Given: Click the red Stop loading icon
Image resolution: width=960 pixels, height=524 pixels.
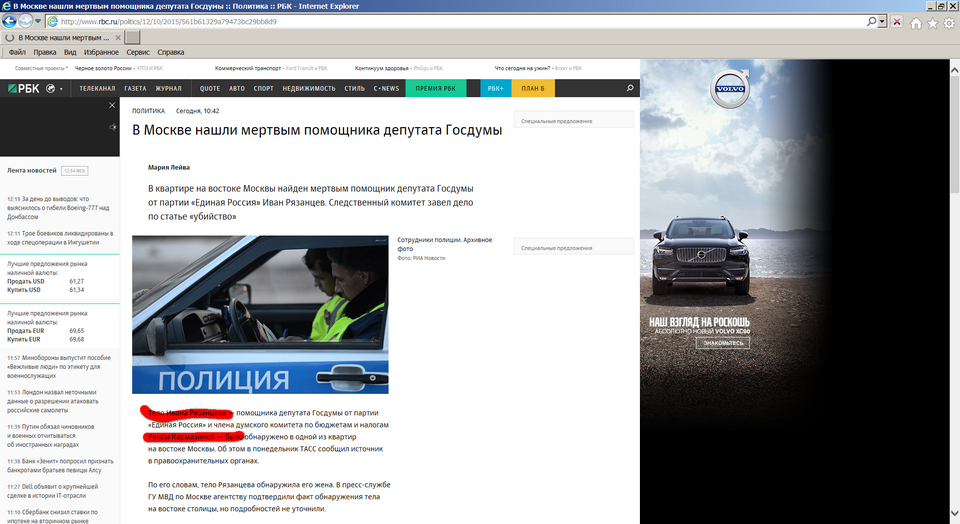Looking at the screenshot, I should [896, 21].
